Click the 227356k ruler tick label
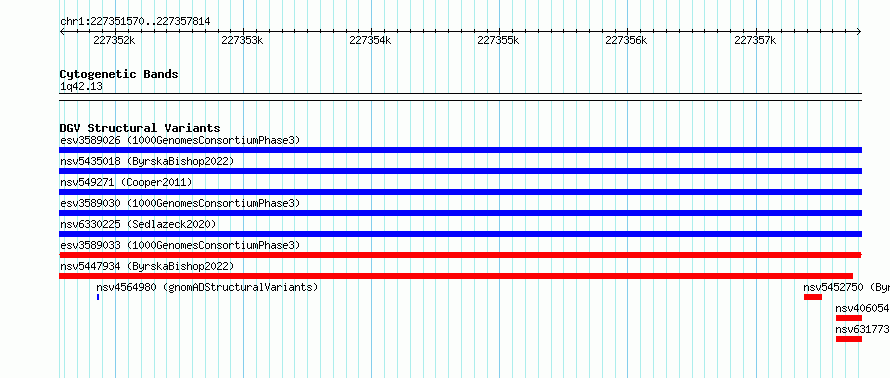The width and height of the screenshot is (890, 378). [627, 40]
